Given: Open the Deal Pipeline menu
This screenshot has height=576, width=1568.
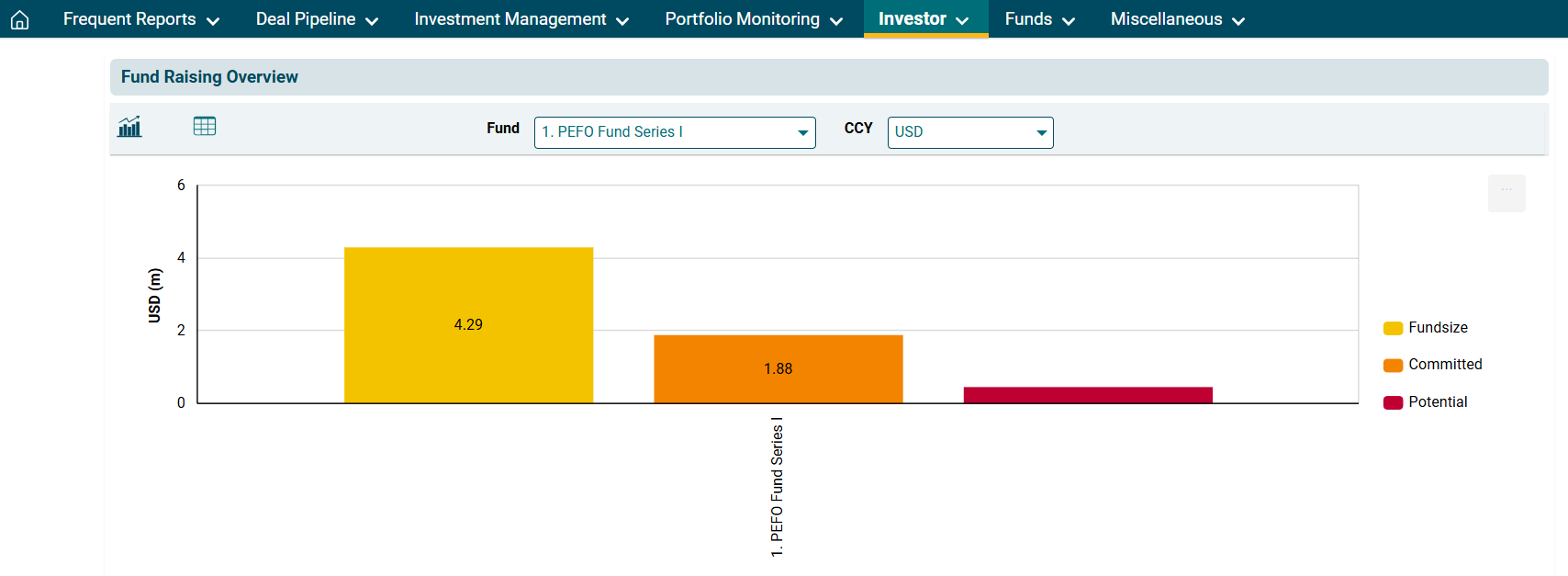Looking at the screenshot, I should [317, 19].
